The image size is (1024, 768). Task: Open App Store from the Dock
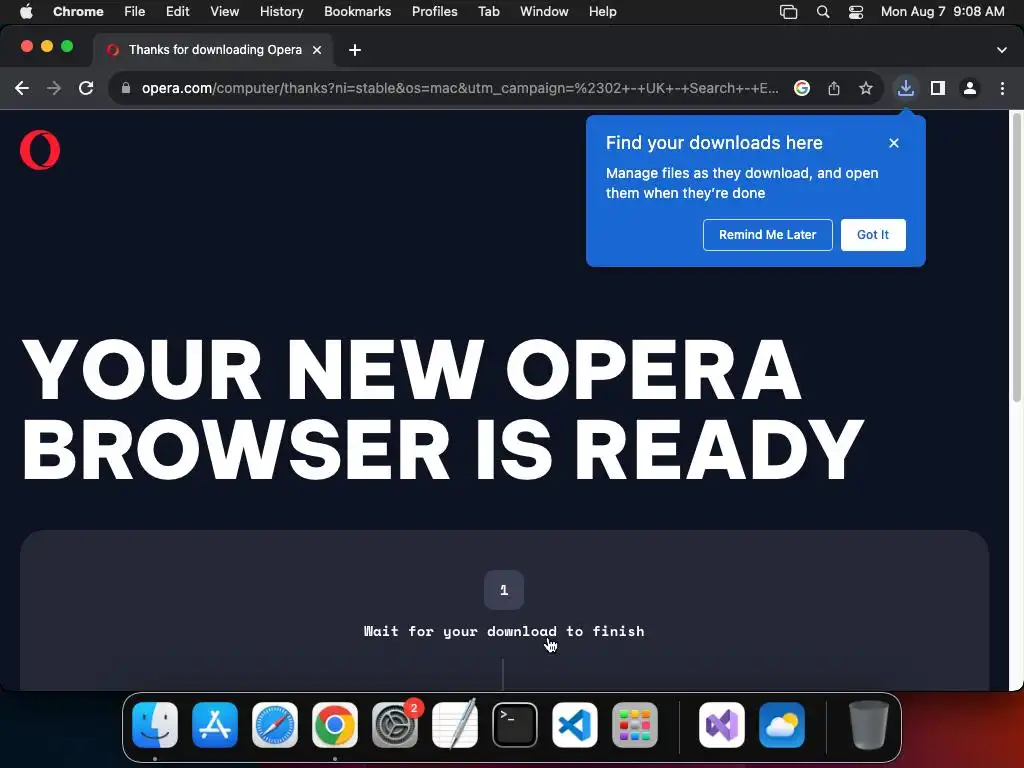(215, 726)
